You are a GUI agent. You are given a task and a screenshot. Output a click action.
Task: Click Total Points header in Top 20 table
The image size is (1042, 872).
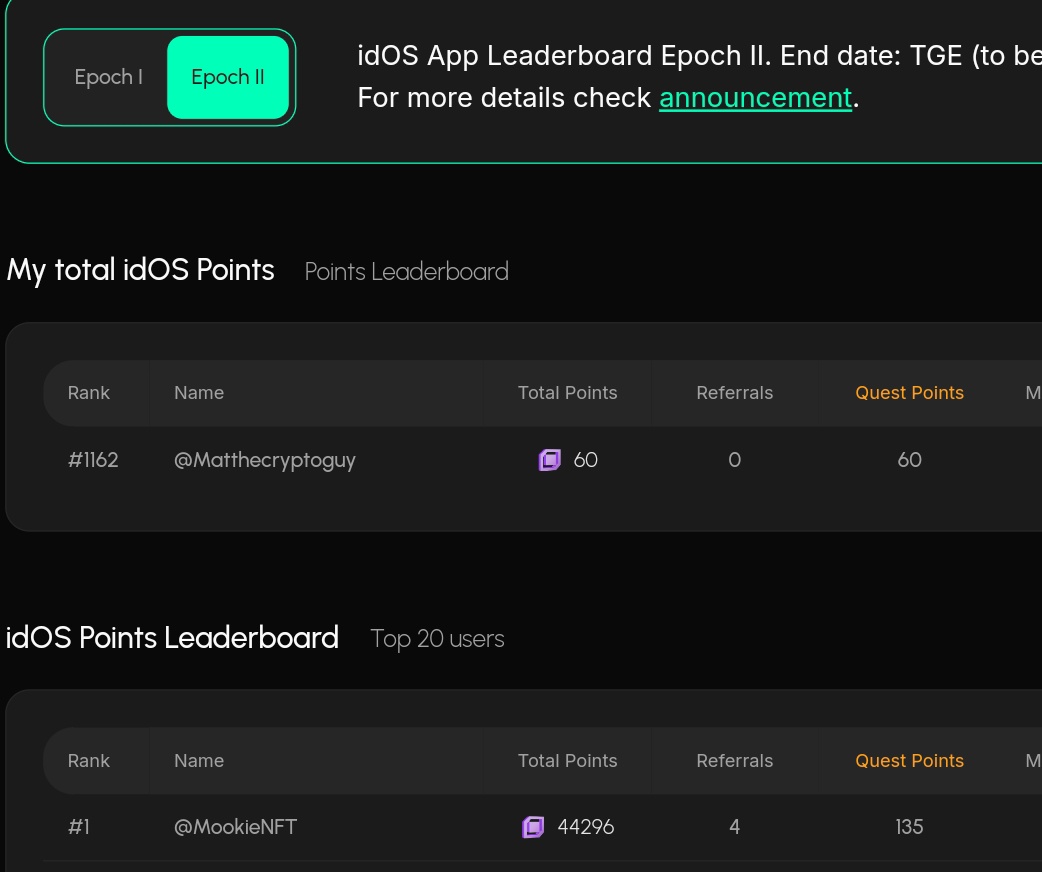[567, 760]
